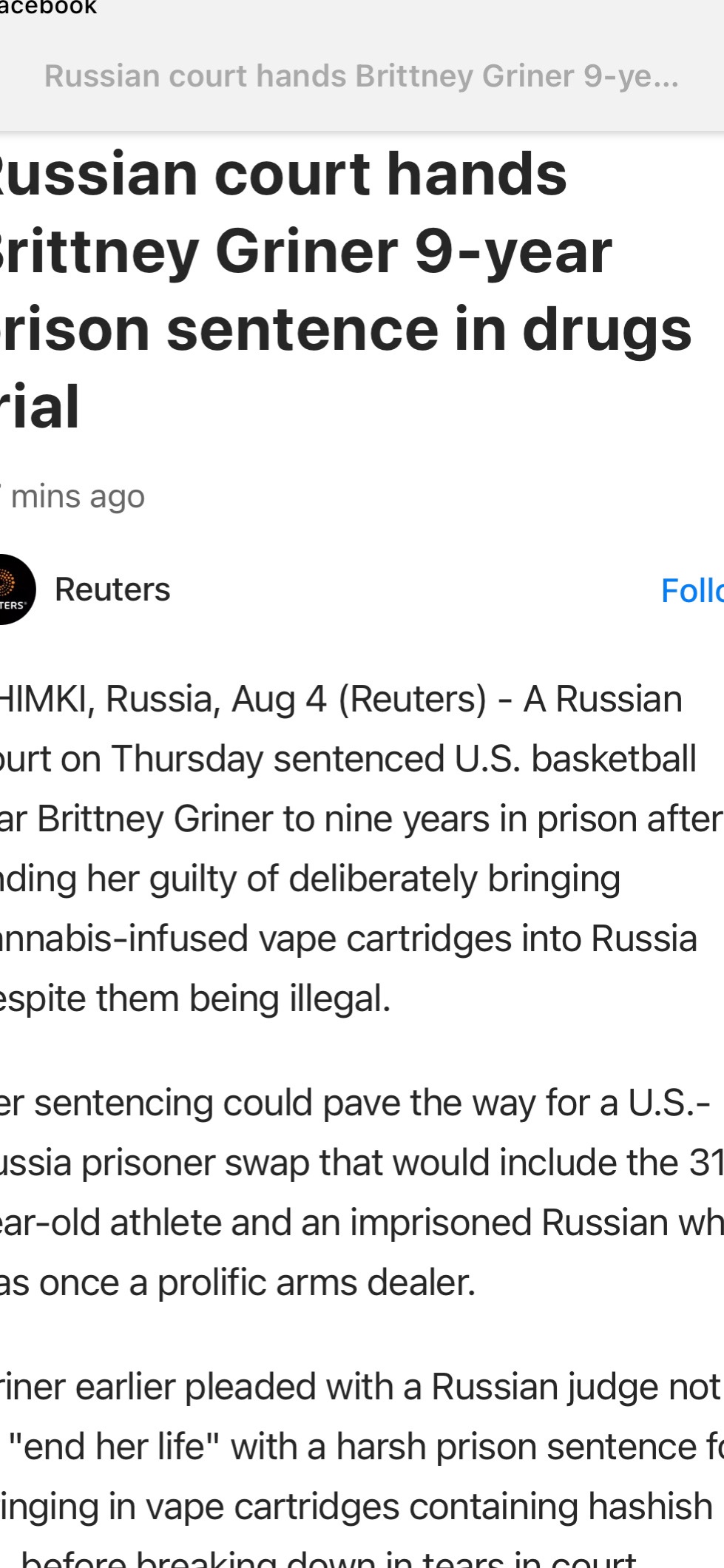Click the "Thursday sentenced U.S. basketball" line

(x=348, y=759)
